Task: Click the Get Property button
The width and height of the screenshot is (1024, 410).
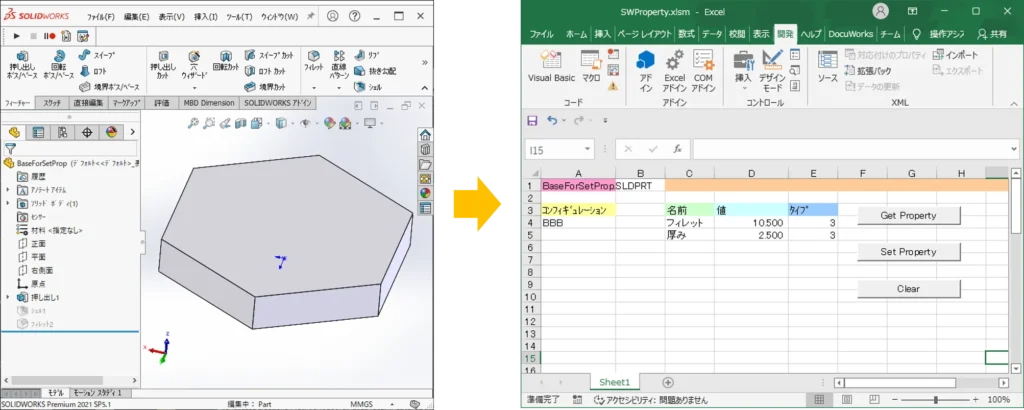Action: coord(908,215)
